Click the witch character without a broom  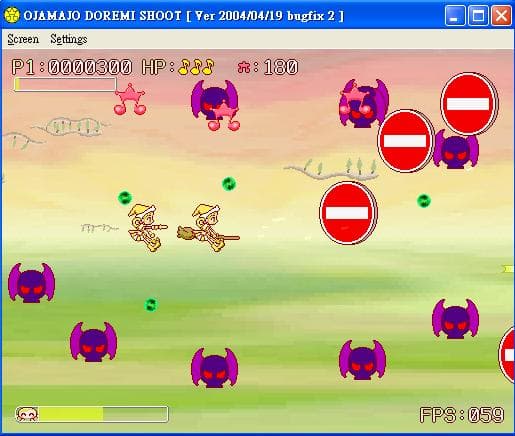147,228
